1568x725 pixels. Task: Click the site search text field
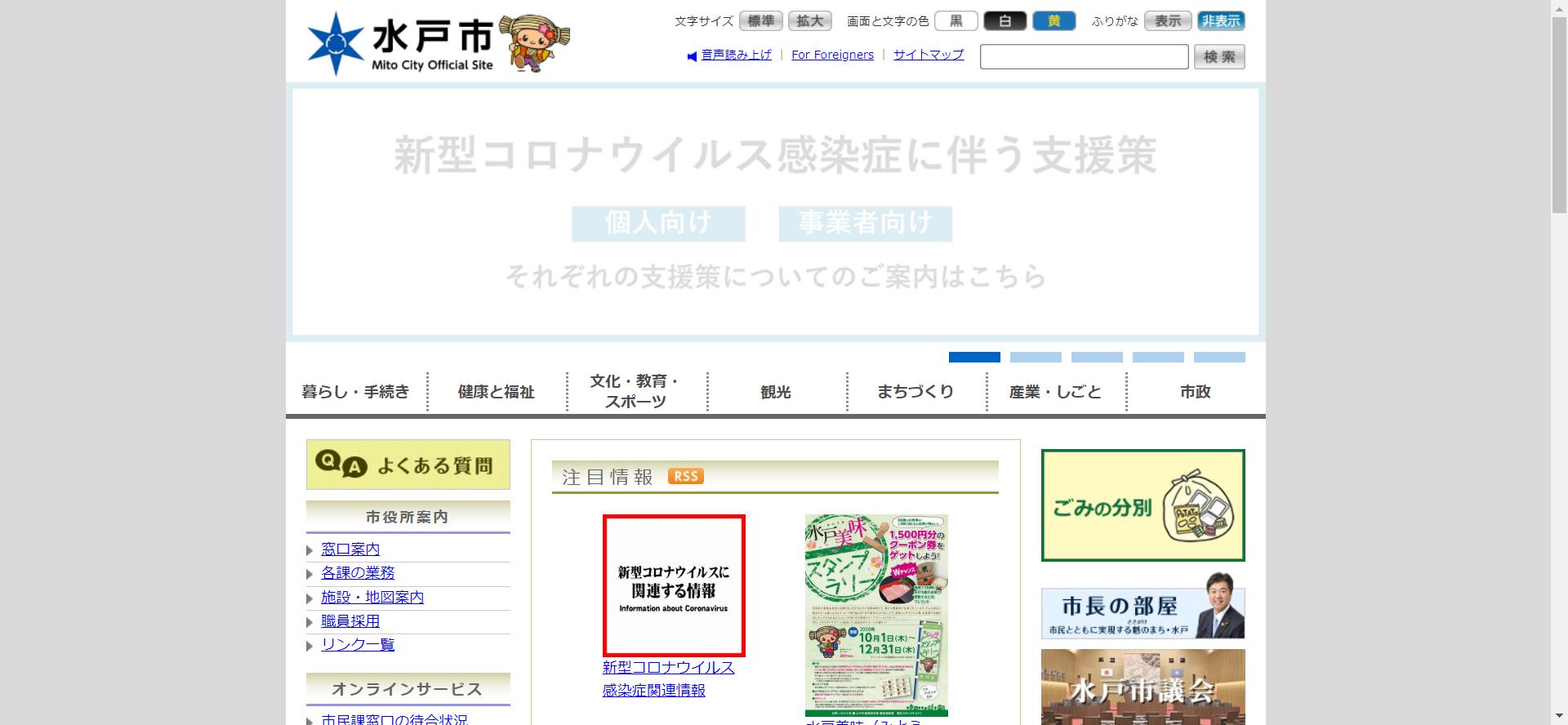coord(1084,57)
